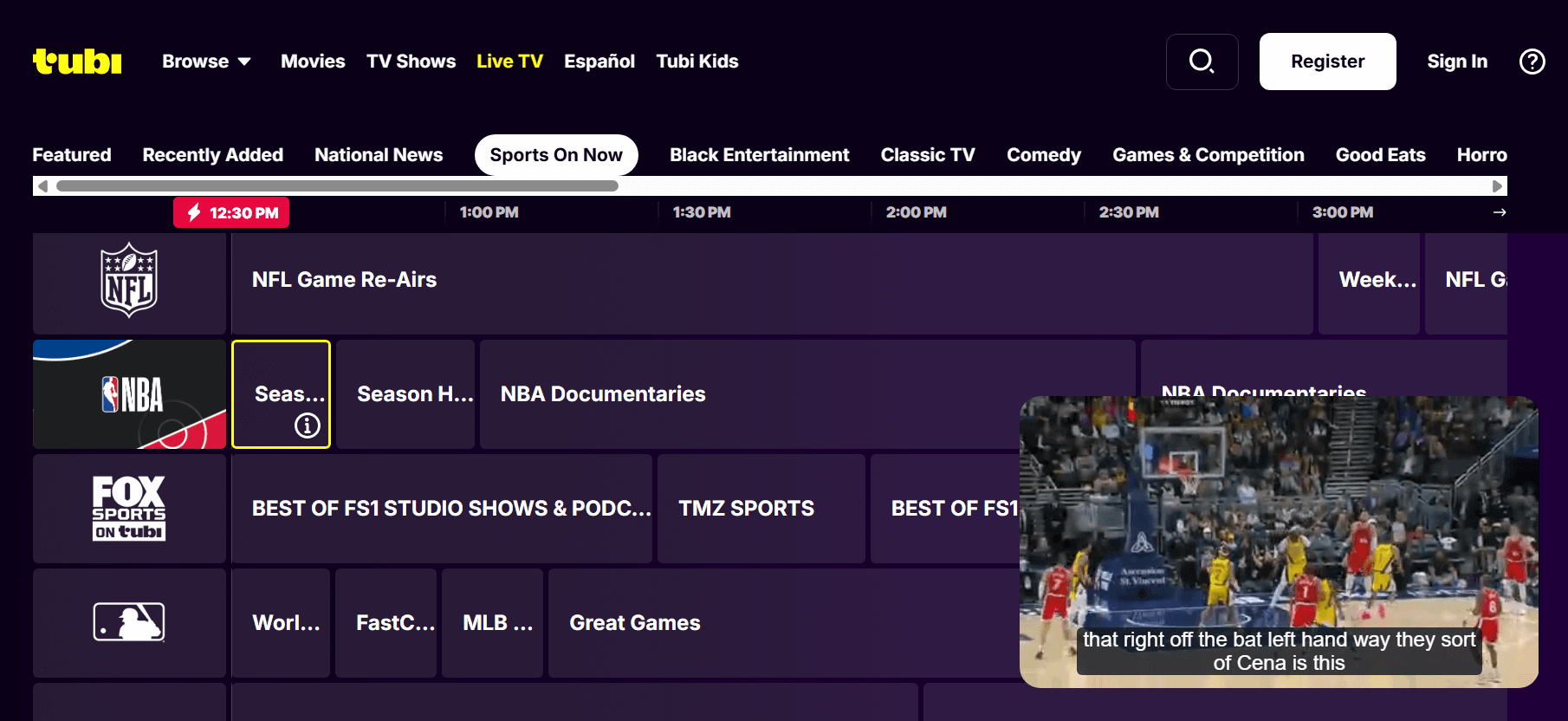This screenshot has height=721, width=1568.
Task: Click the Tubi logo
Action: 77,62
